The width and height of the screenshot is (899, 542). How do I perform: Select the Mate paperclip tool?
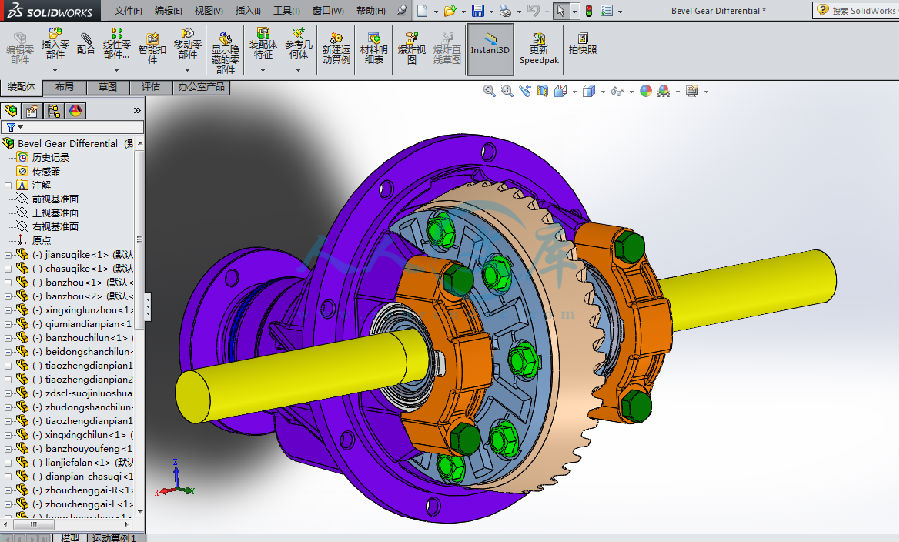tap(86, 41)
